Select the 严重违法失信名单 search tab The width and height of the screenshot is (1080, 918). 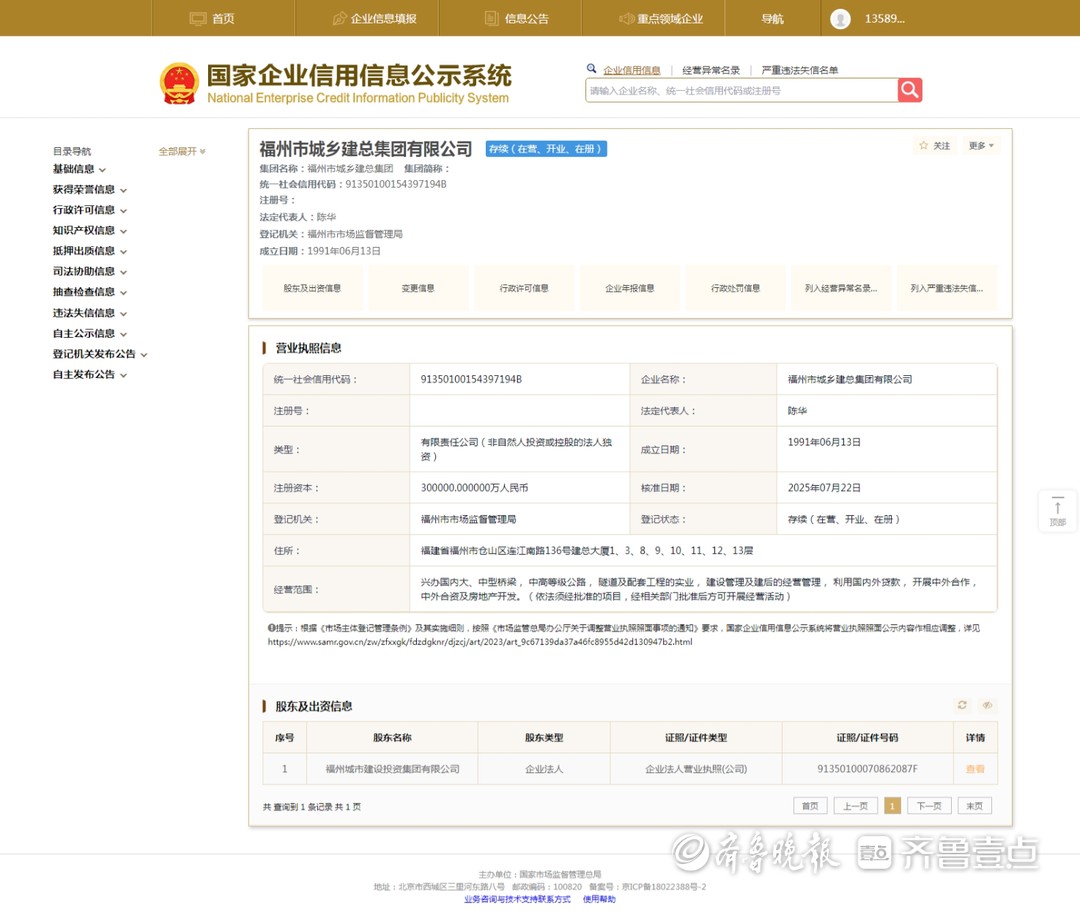click(x=800, y=70)
